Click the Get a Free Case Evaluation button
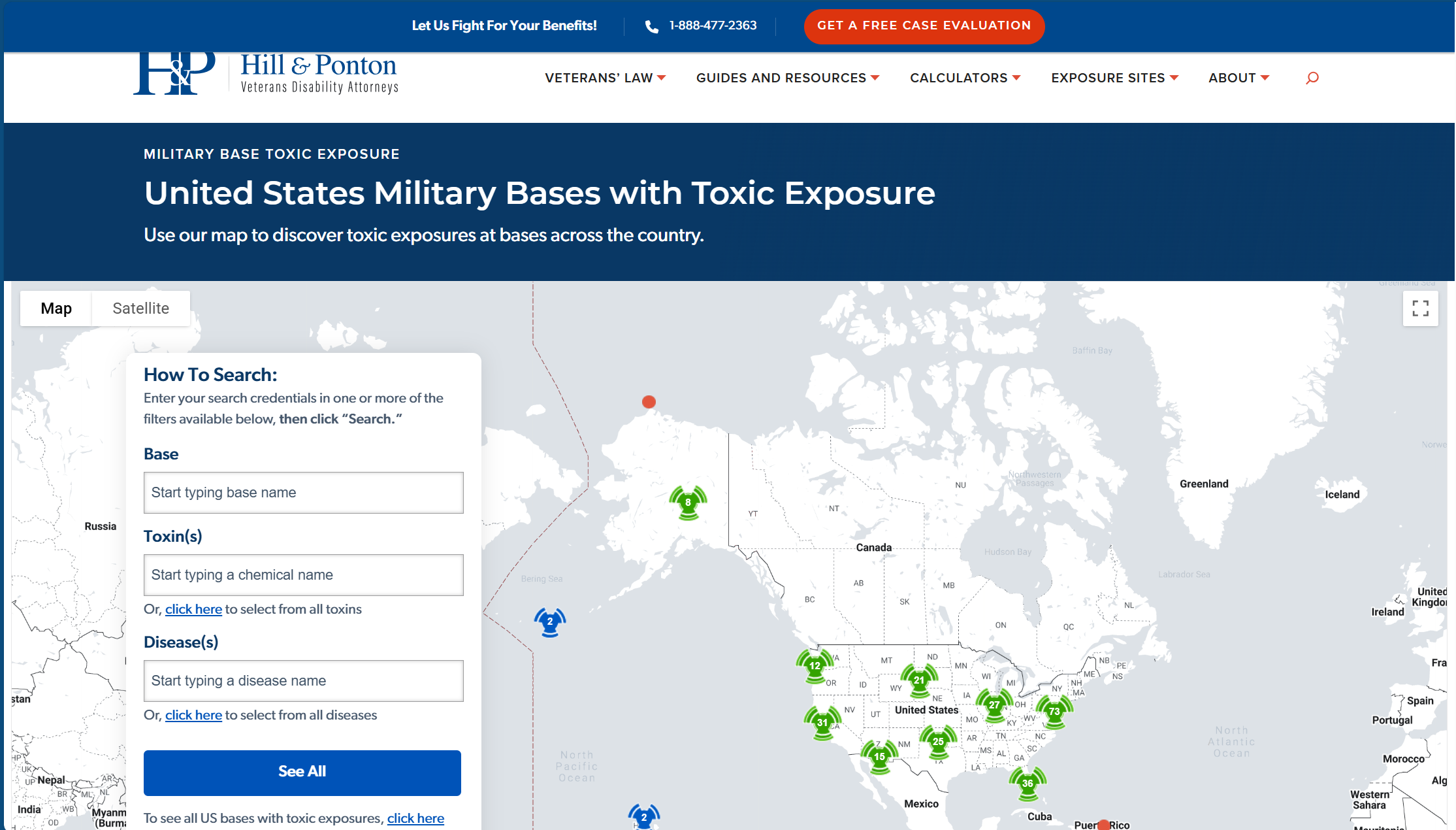Viewport: 1456px width, 830px height. 924,26
